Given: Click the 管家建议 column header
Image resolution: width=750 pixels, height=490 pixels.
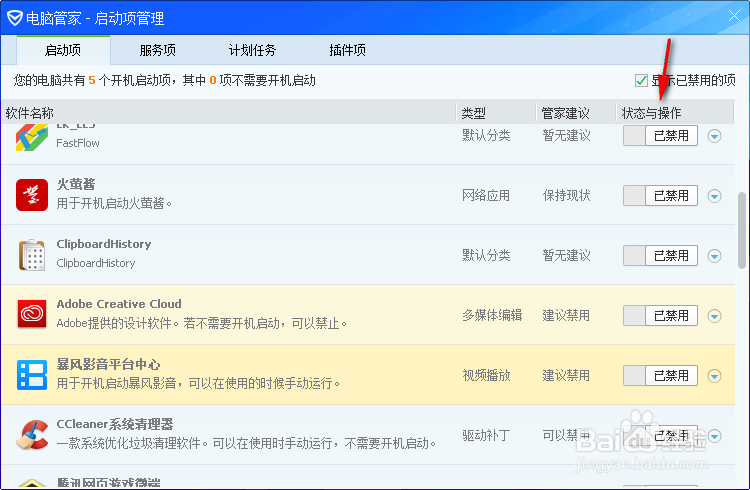Looking at the screenshot, I should click(x=565, y=113).
